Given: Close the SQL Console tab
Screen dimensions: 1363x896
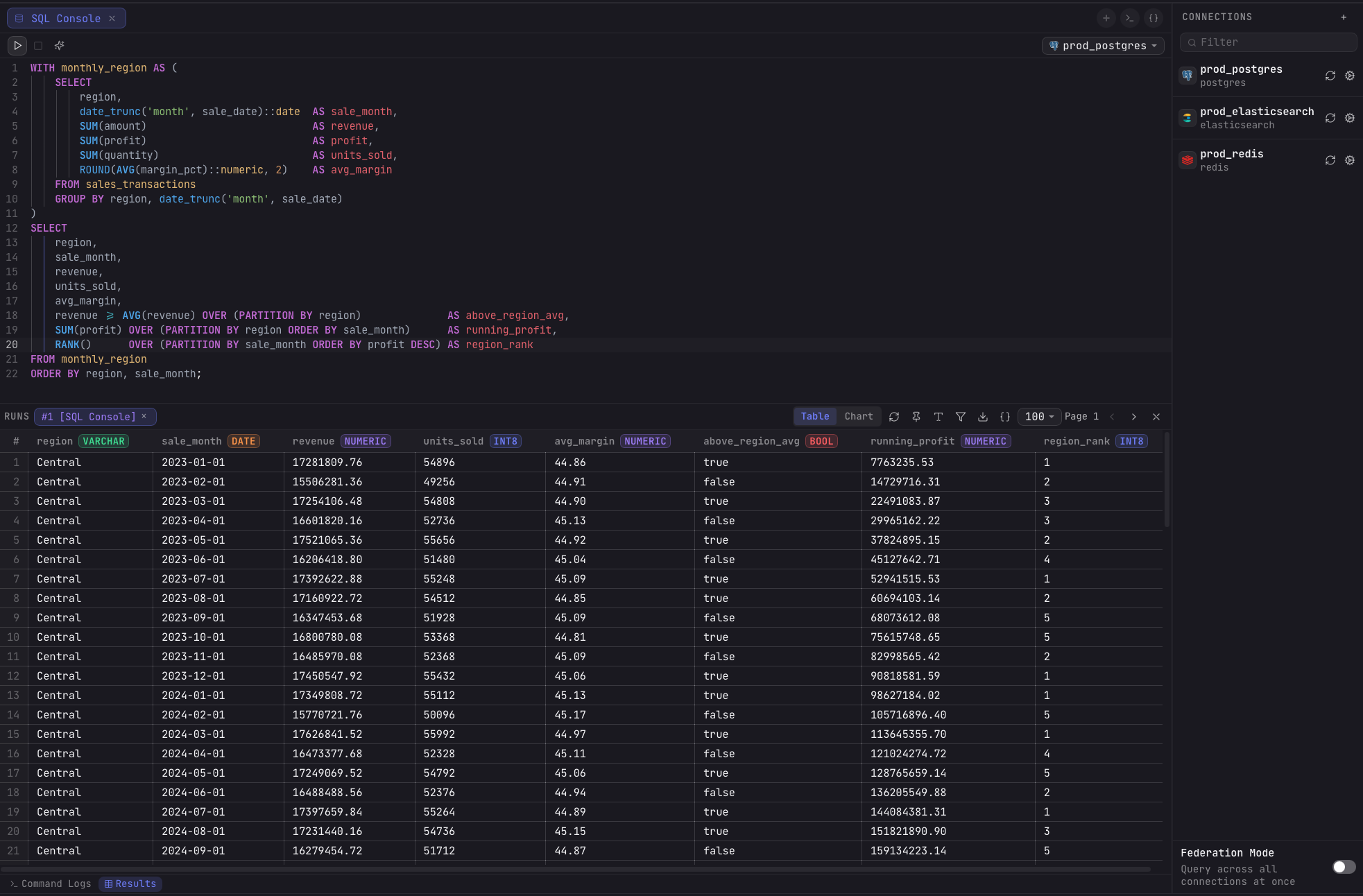Looking at the screenshot, I should coord(112,19).
